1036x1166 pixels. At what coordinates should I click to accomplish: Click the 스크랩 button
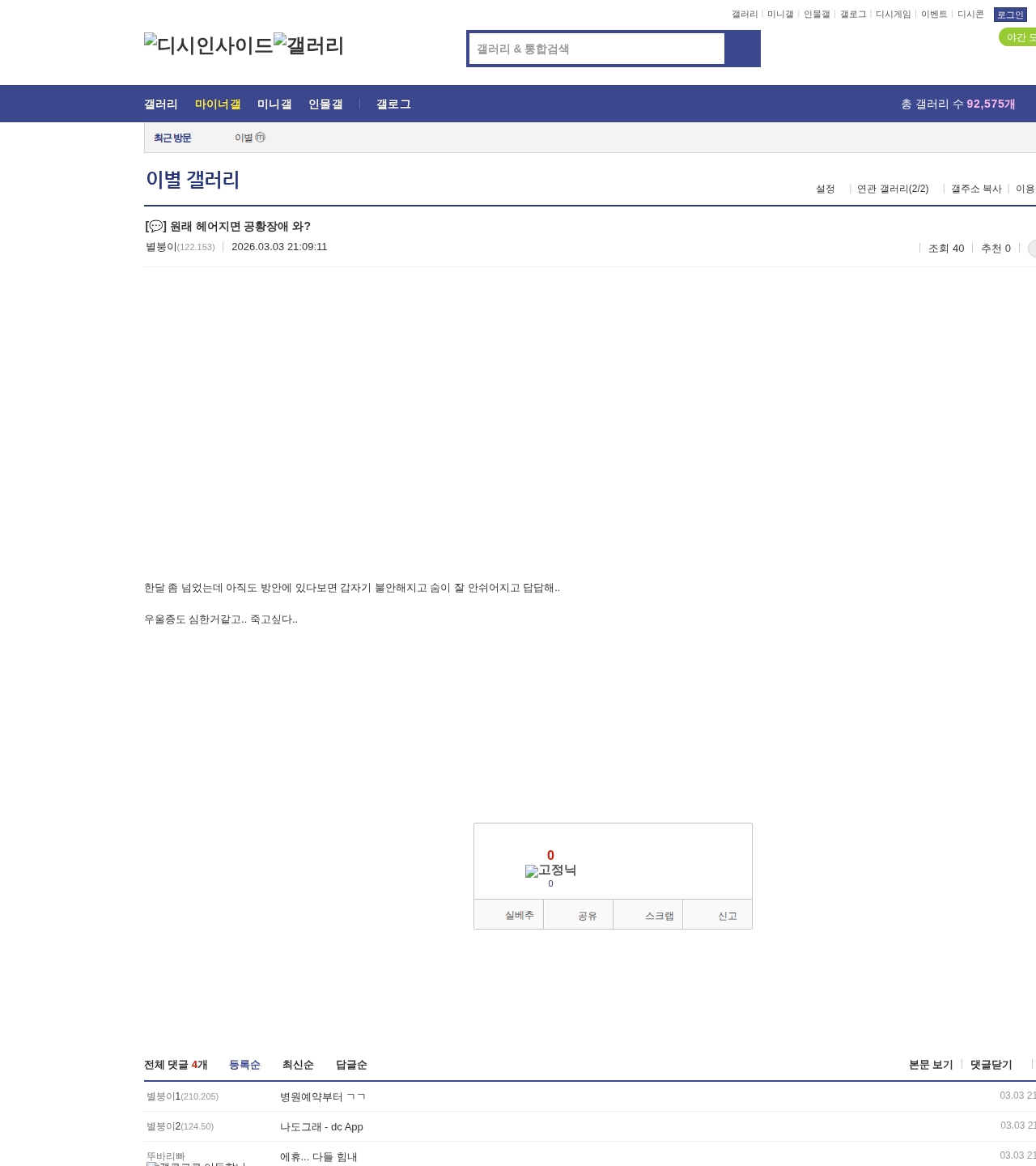(x=648, y=915)
